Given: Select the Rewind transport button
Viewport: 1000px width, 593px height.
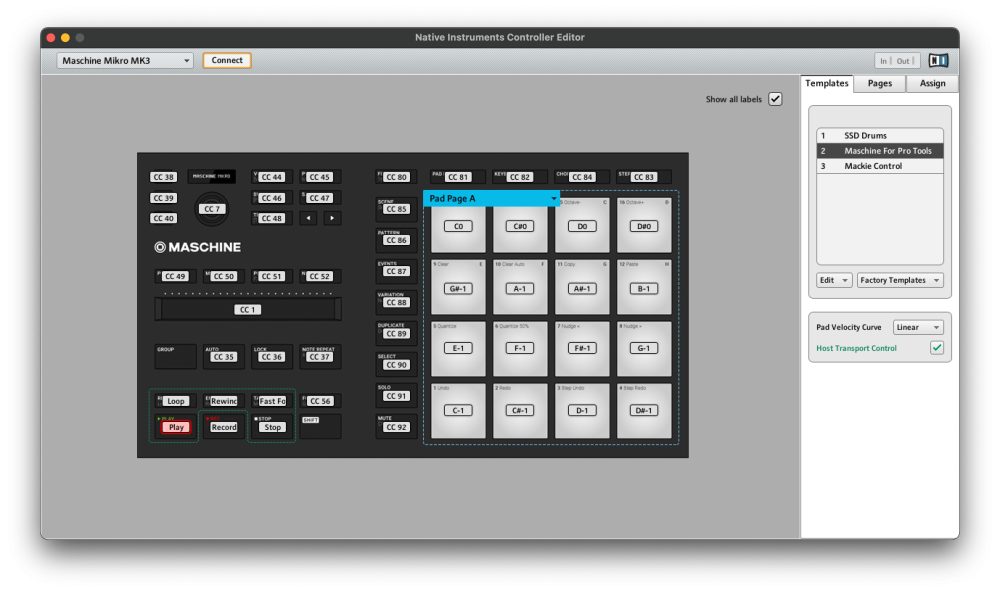Looking at the screenshot, I should coord(224,401).
